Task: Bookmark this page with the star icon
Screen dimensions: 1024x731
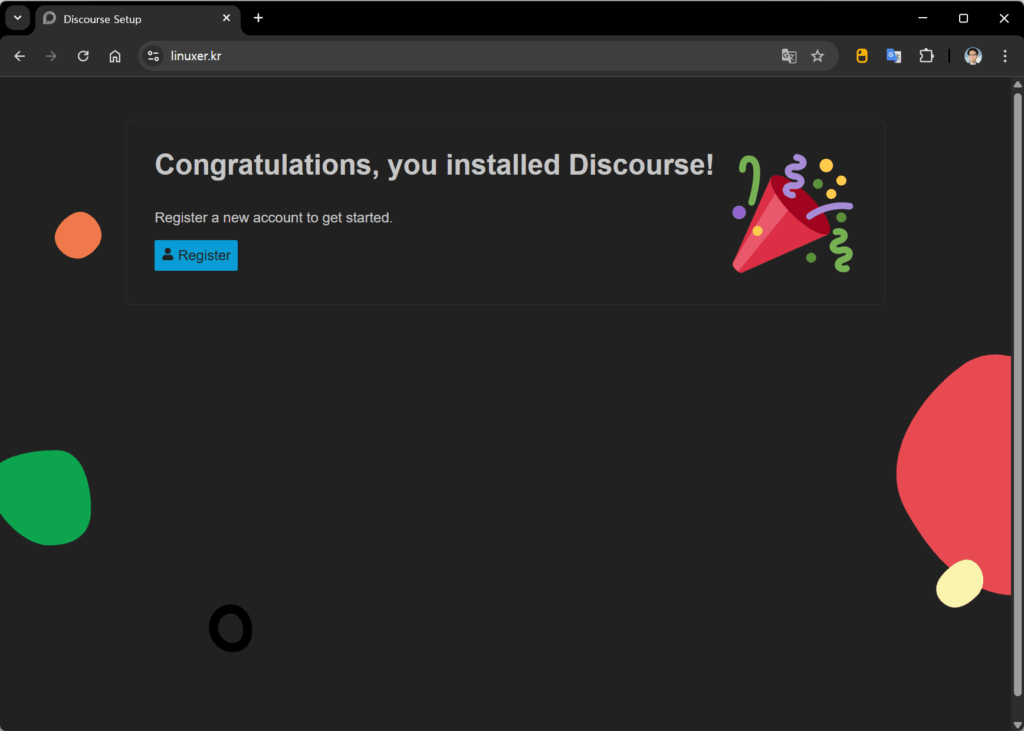Action: (817, 56)
